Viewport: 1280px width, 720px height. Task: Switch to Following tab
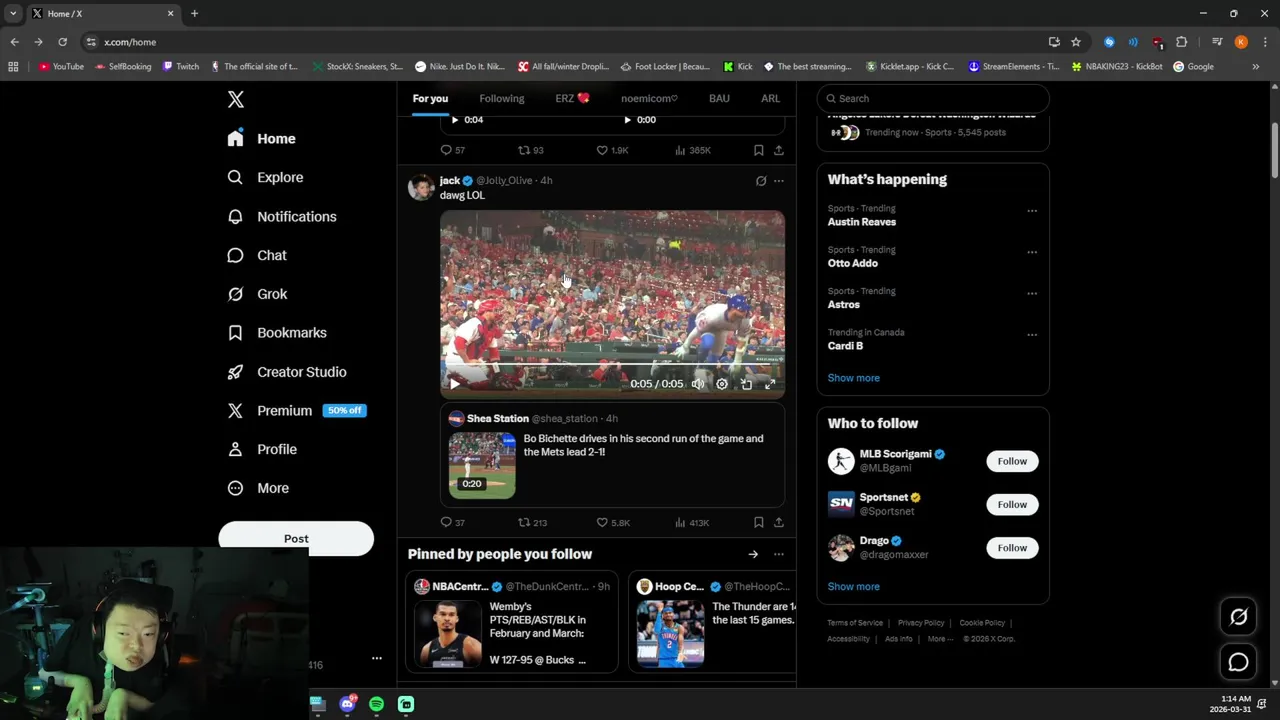tap(501, 98)
